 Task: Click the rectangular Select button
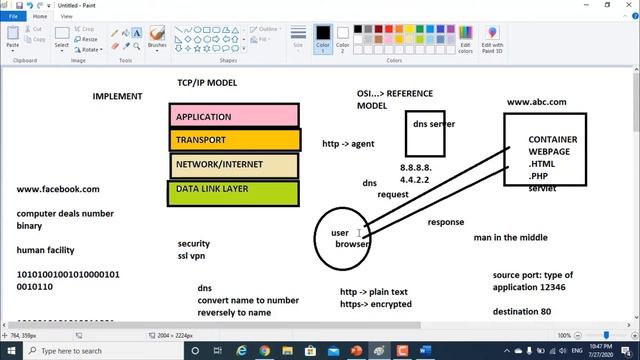[62, 36]
